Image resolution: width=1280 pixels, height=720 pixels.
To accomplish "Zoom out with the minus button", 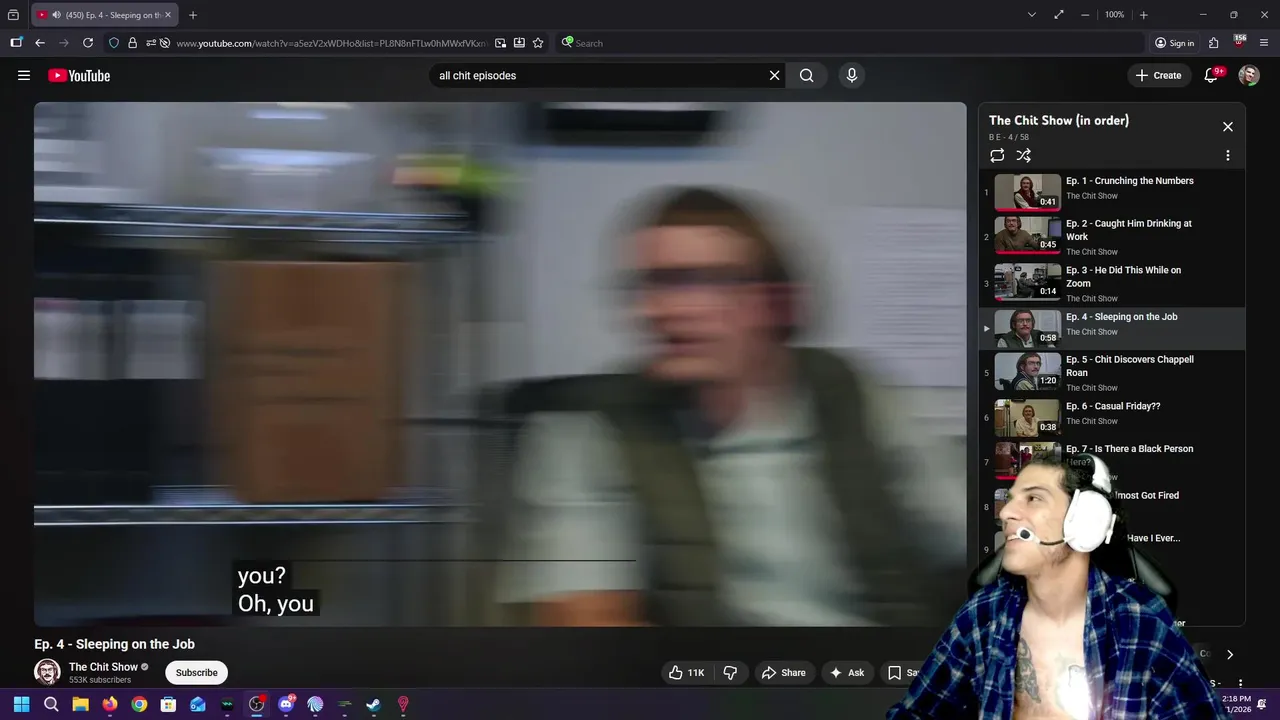I will pos(1086,15).
